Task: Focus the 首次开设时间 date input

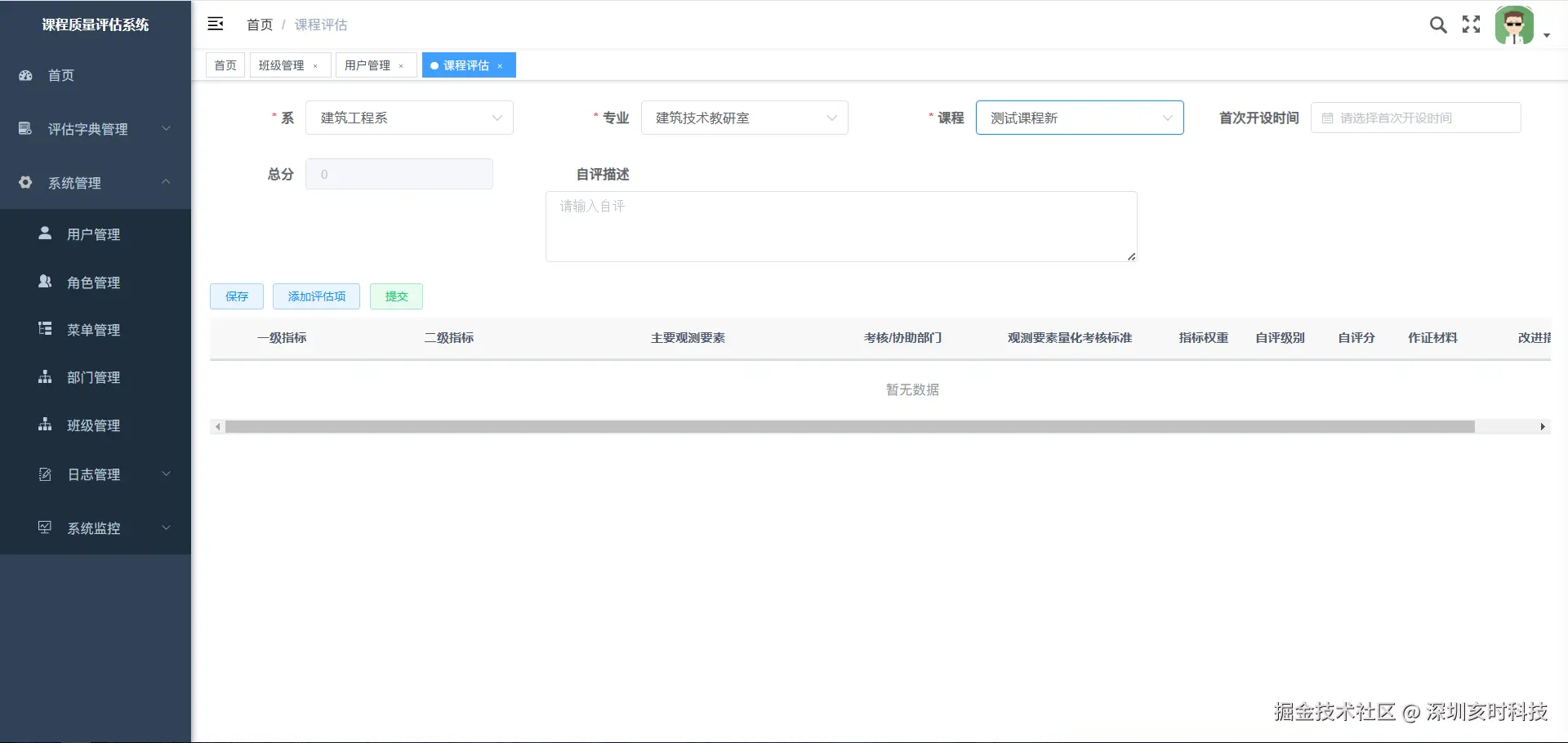Action: [1415, 118]
